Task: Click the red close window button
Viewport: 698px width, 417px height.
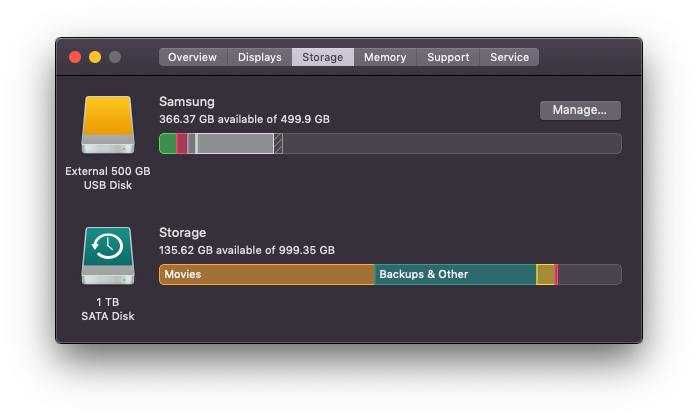Action: 75,57
